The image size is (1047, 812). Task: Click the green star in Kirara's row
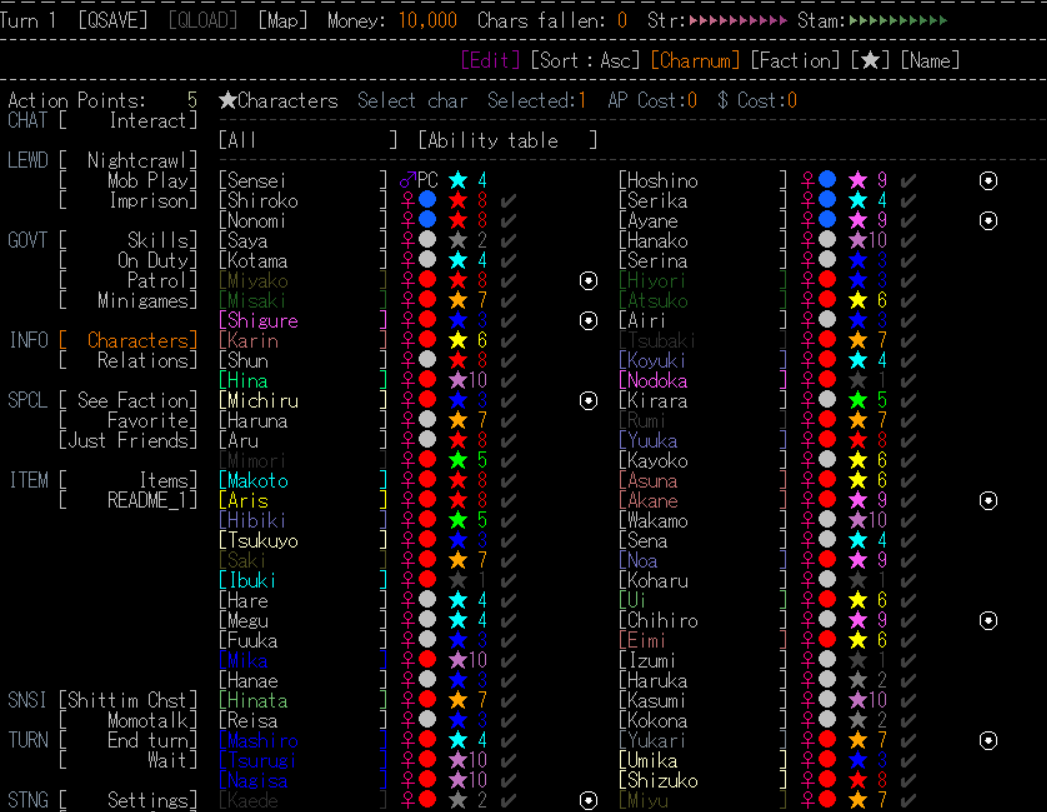click(x=858, y=401)
